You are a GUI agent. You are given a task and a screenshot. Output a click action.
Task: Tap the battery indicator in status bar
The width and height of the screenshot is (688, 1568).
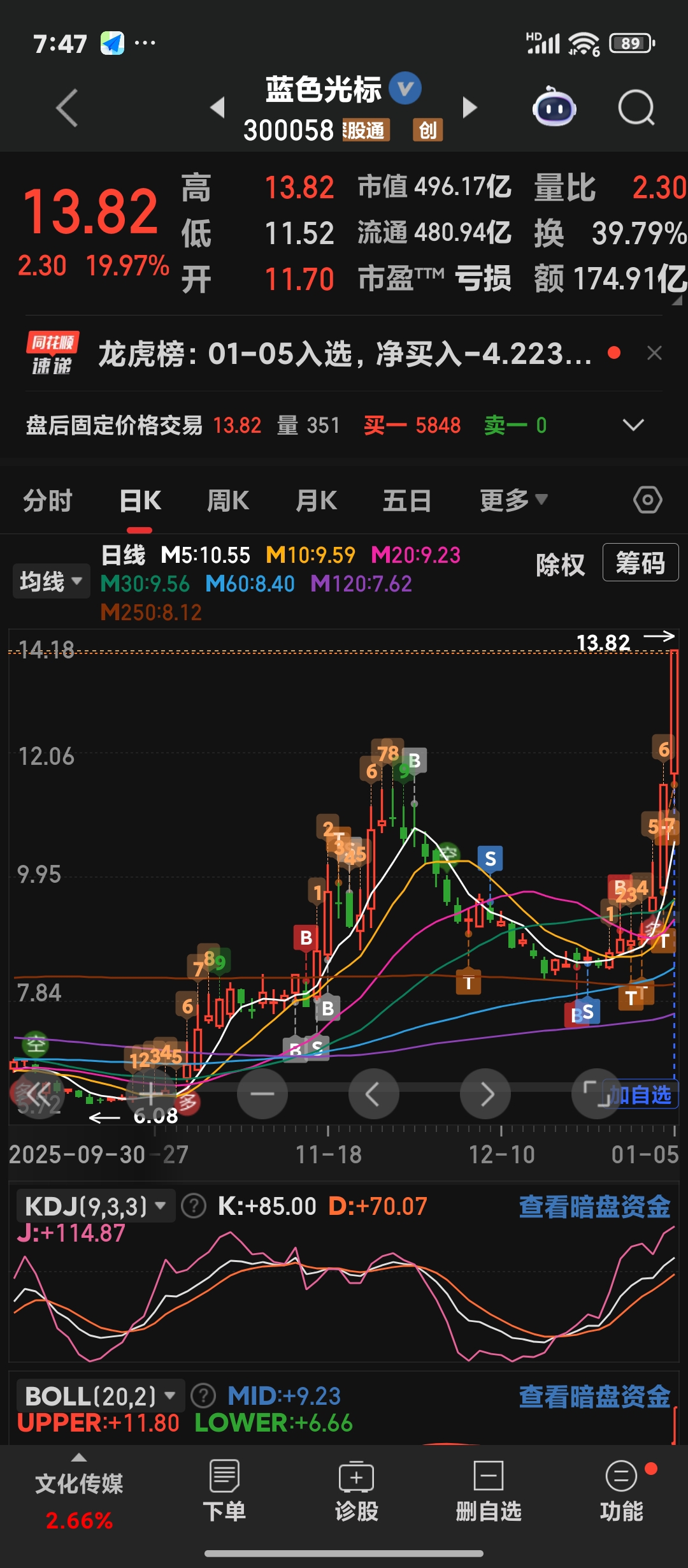[x=631, y=43]
